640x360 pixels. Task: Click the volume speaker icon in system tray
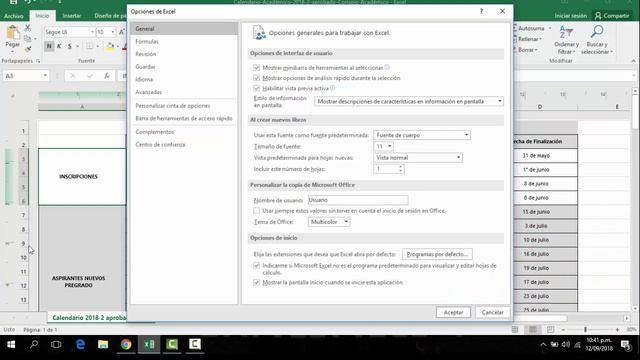click(566, 345)
